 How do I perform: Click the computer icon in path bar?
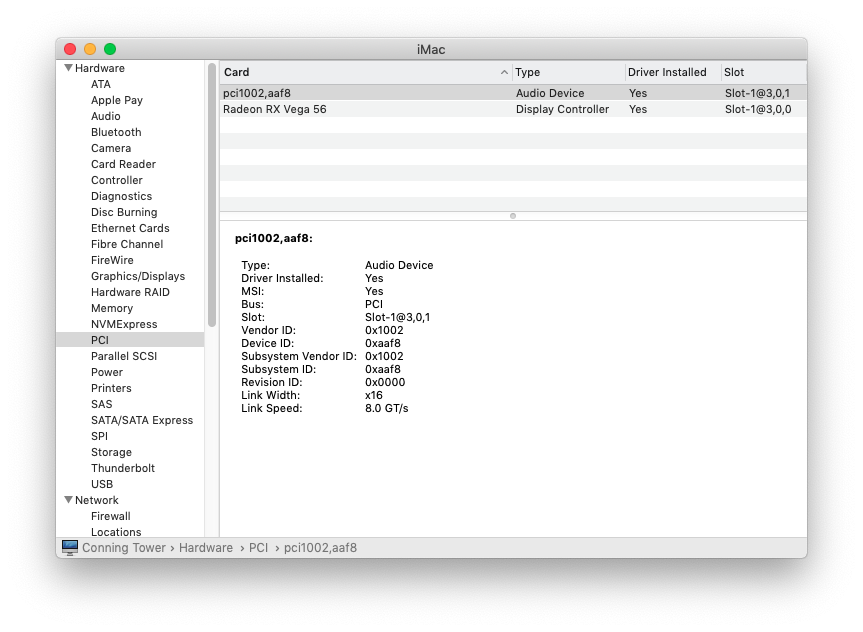click(x=70, y=547)
